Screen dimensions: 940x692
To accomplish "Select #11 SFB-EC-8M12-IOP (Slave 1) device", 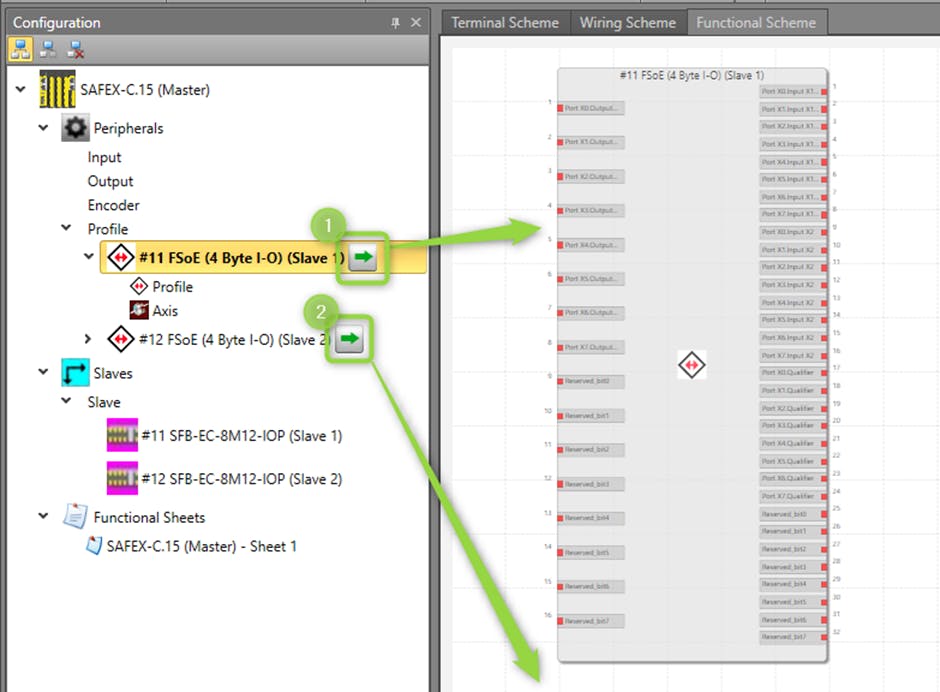I will 240,436.
